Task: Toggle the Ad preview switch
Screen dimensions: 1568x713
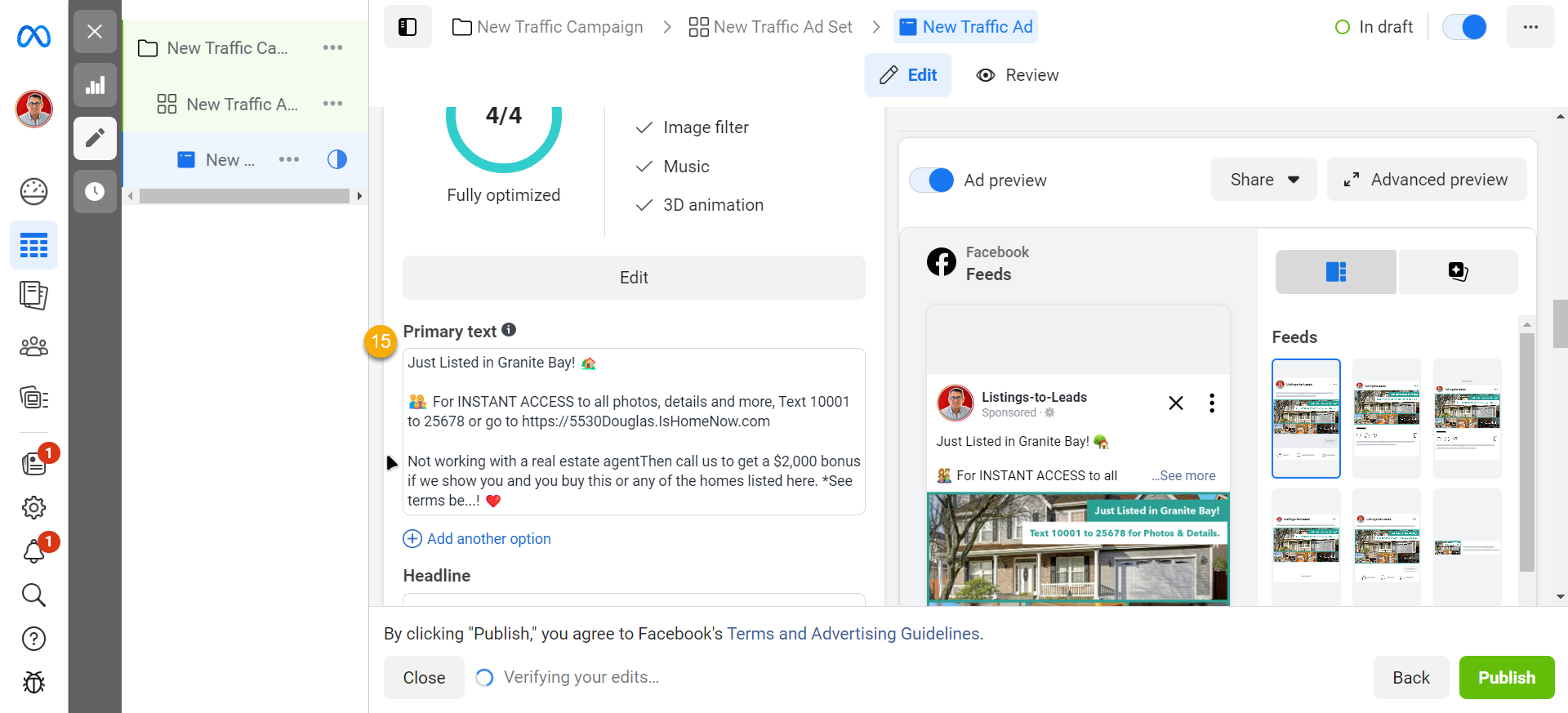Action: tap(932, 180)
